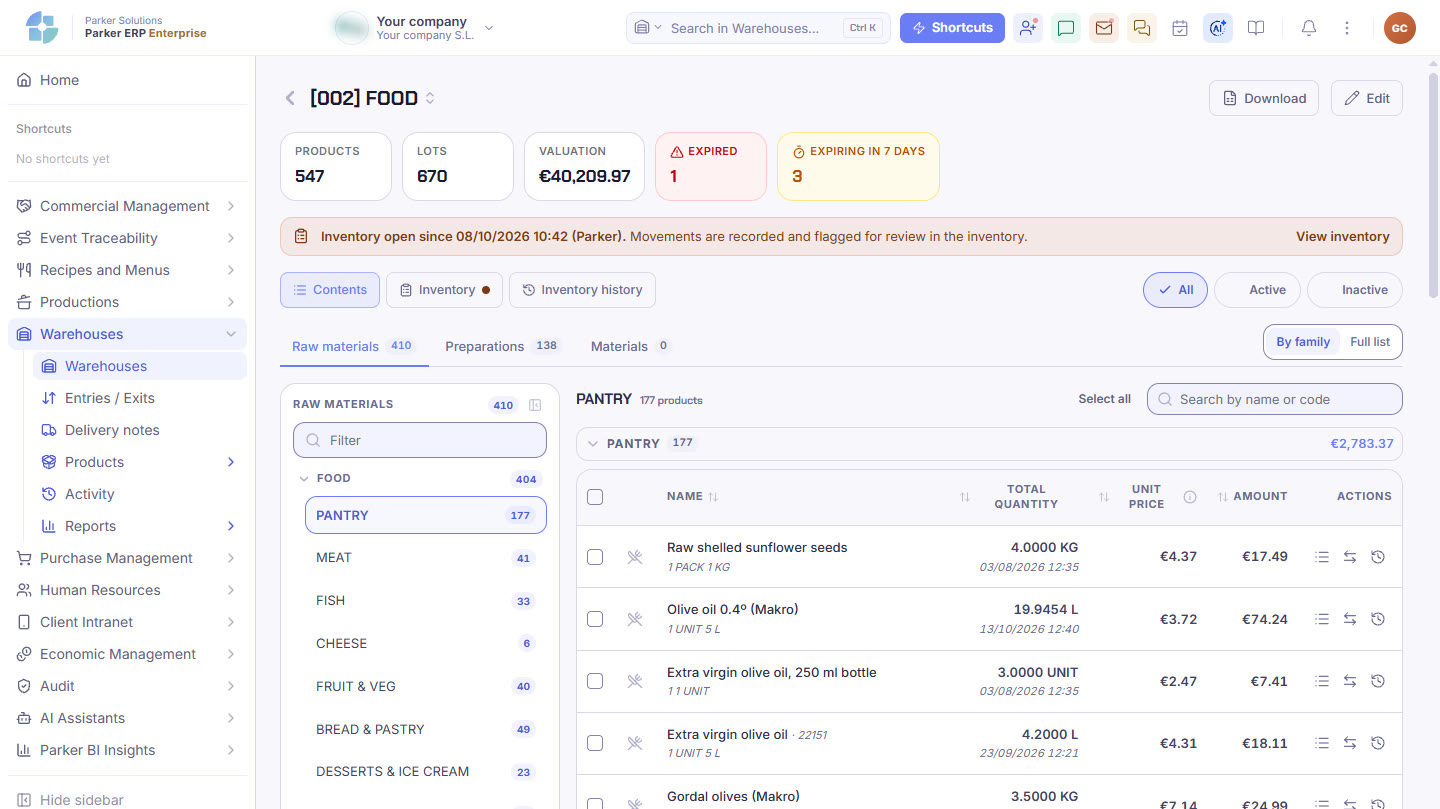Screen dimensions: 1440x809
Task: Select the MEAT family in the tree
Action: [x=426, y=558]
